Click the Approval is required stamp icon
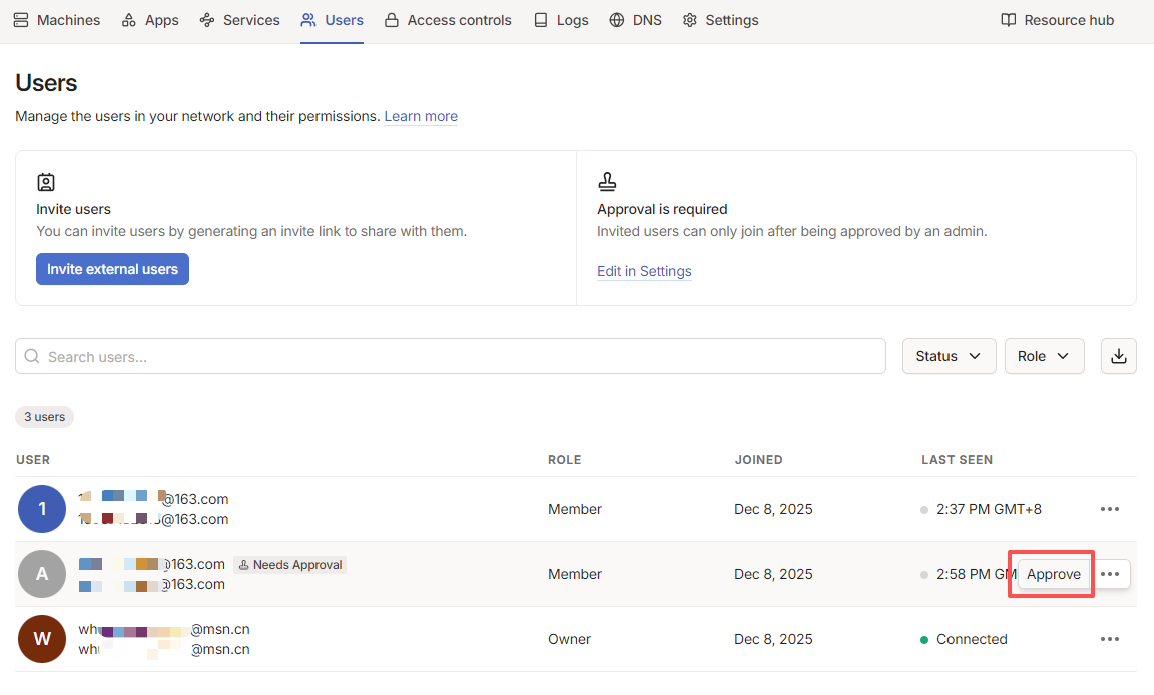 point(607,181)
